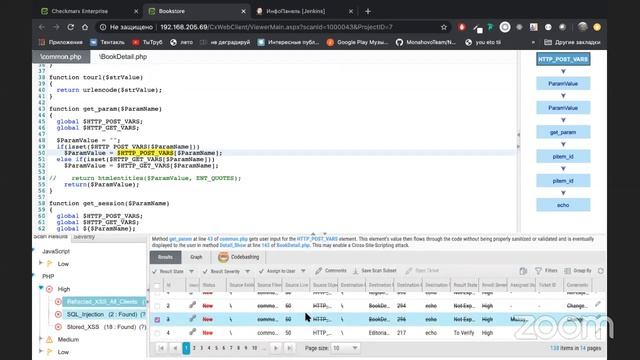Click the GitHub MonahovoTeam bookmark
The width and height of the screenshot is (640, 360).
pos(425,42)
